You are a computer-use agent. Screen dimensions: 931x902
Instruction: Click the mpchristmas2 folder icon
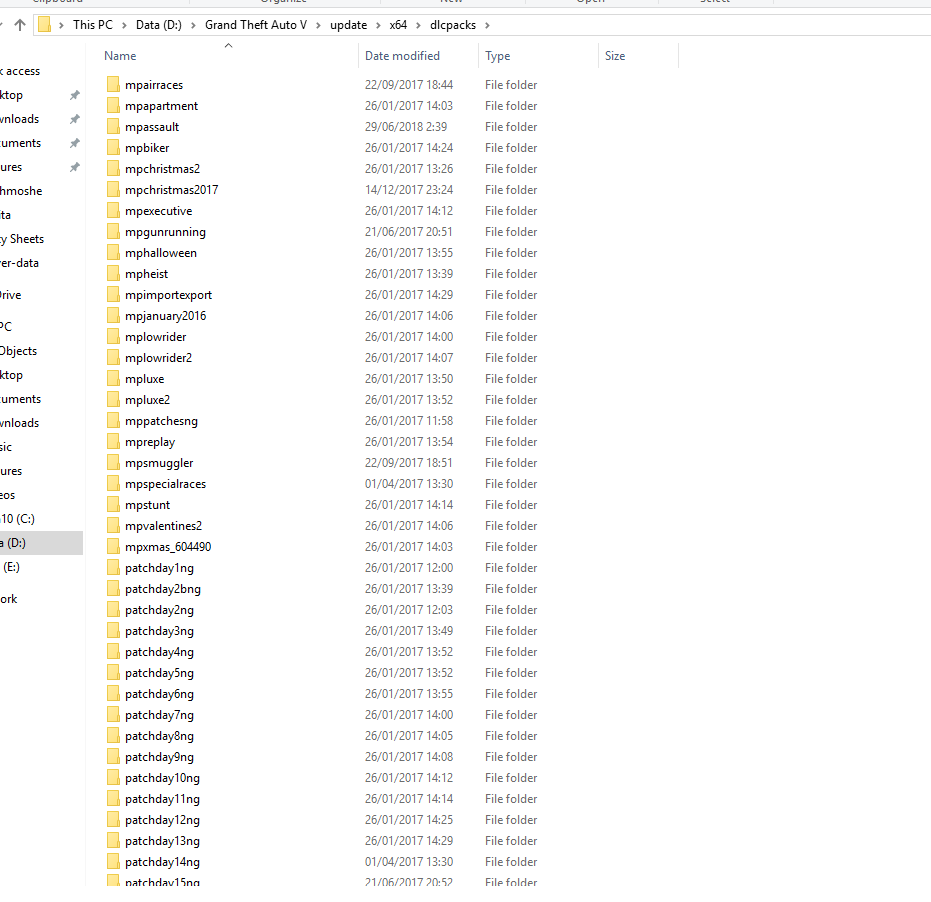113,169
